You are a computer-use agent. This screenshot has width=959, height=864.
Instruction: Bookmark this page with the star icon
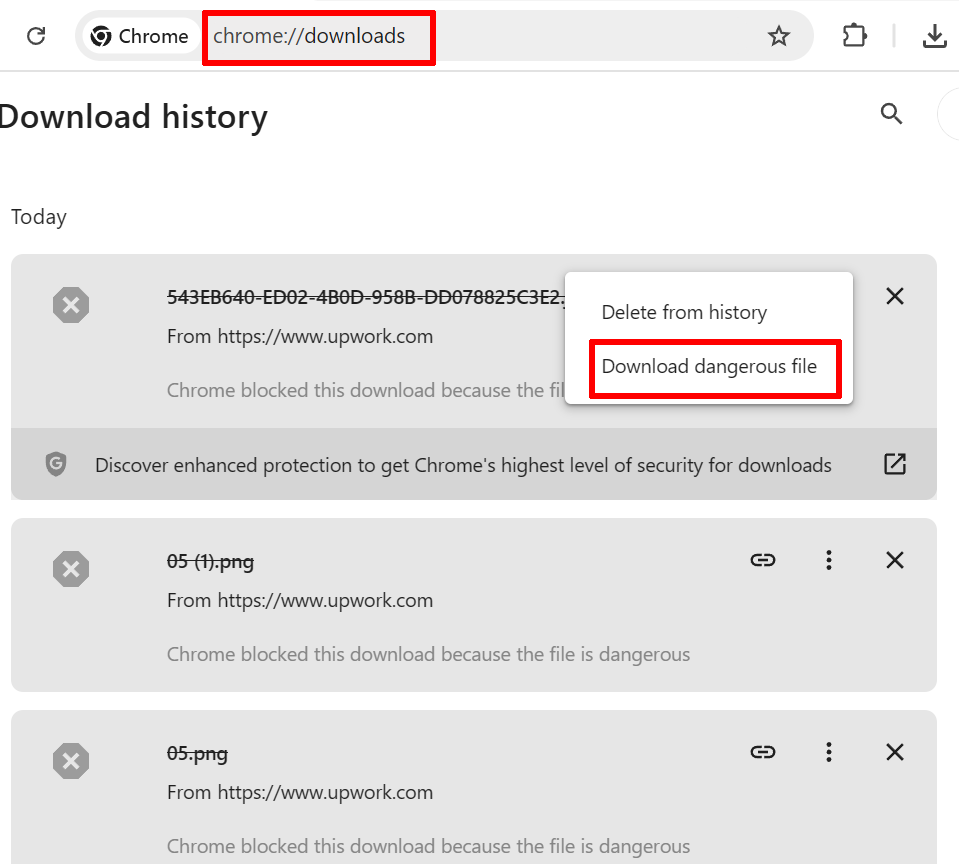tap(778, 37)
